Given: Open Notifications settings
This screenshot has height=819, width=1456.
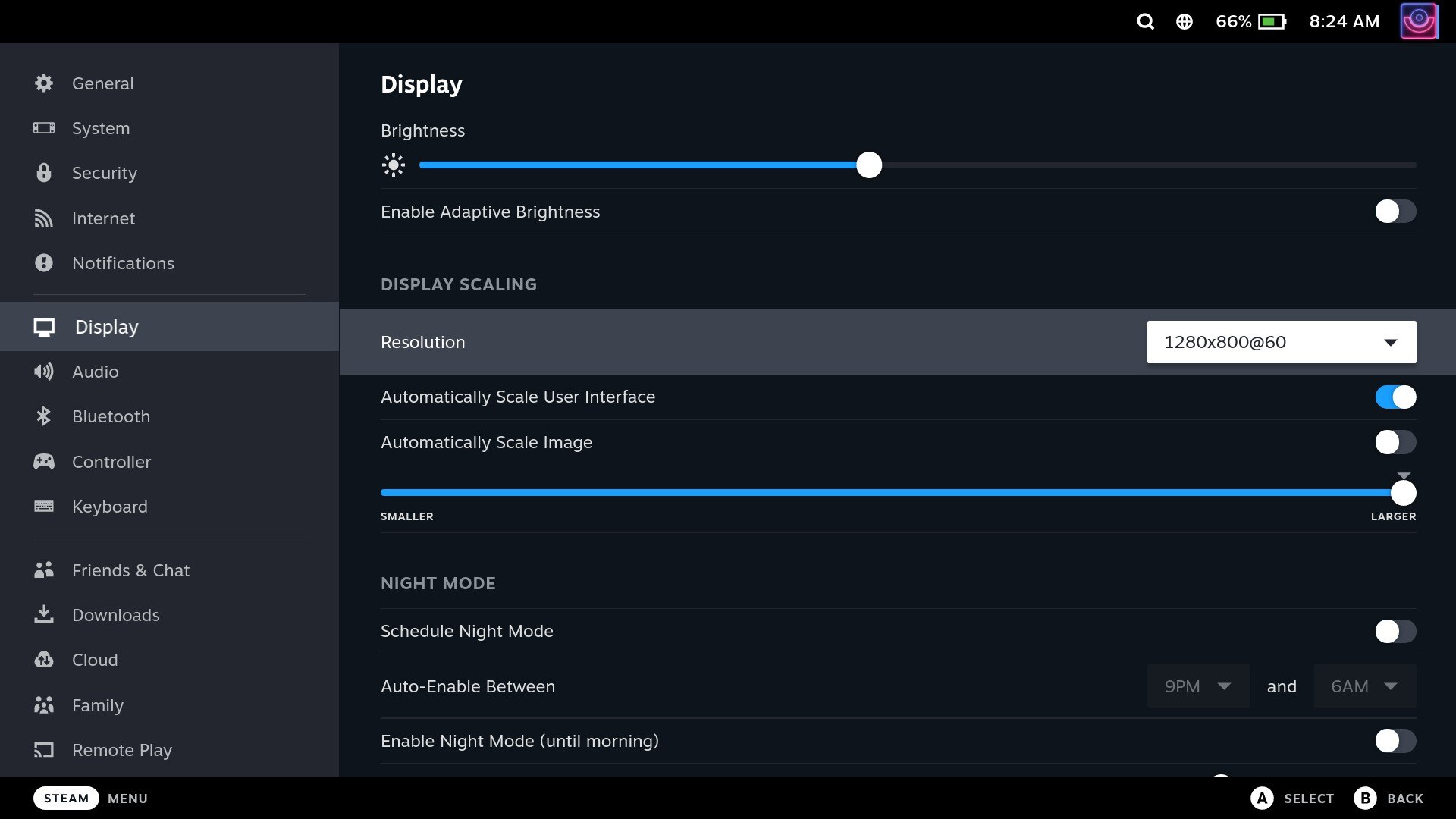Looking at the screenshot, I should [x=168, y=263].
